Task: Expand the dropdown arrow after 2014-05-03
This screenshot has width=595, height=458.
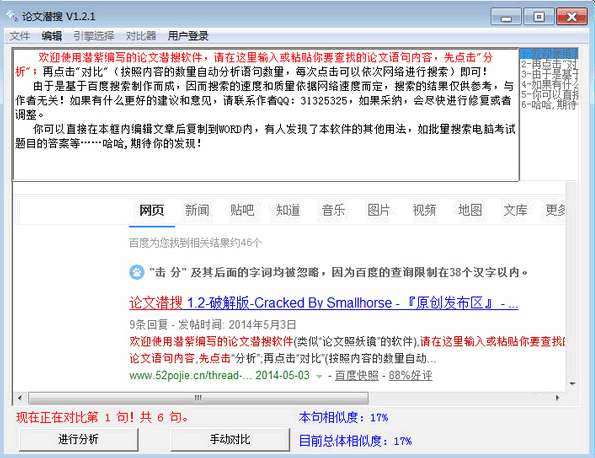Action: coord(319,376)
